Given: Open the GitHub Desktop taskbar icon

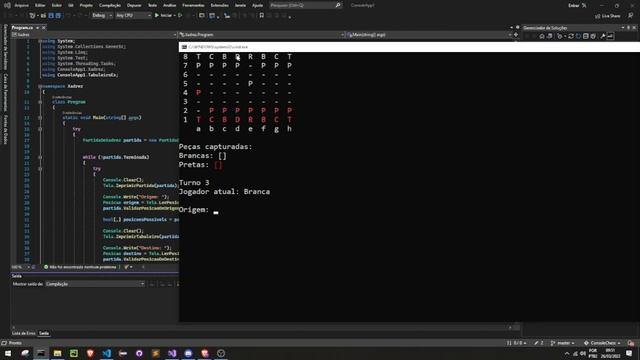Looking at the screenshot, I should pos(139,353).
